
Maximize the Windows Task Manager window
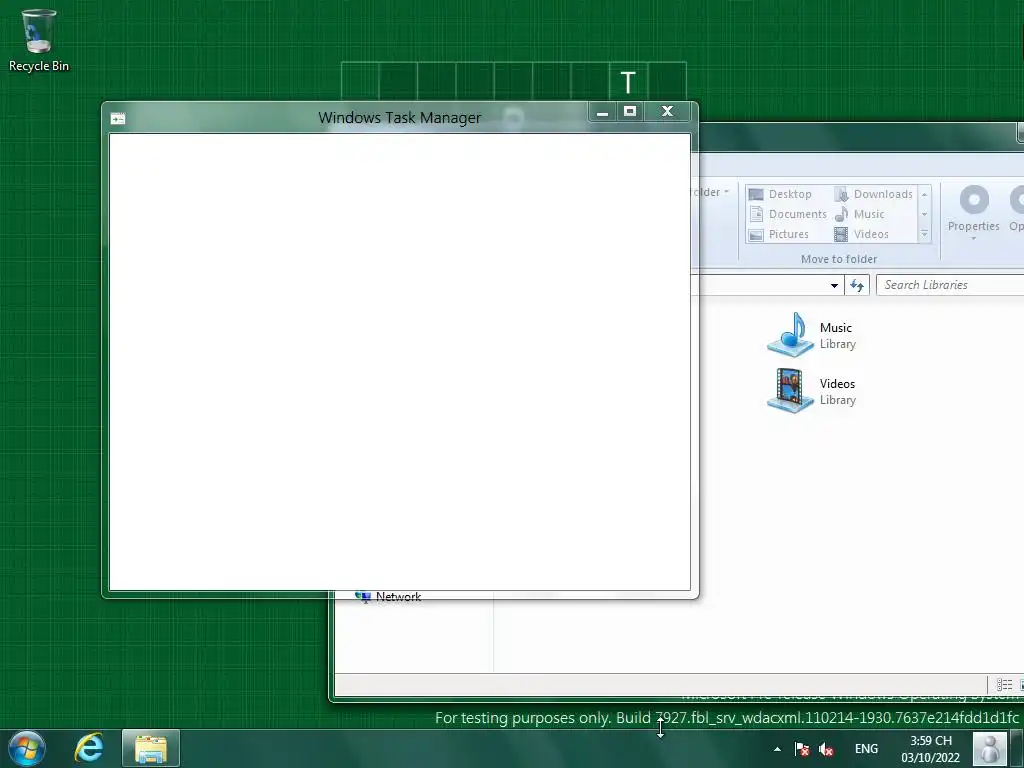(x=630, y=112)
